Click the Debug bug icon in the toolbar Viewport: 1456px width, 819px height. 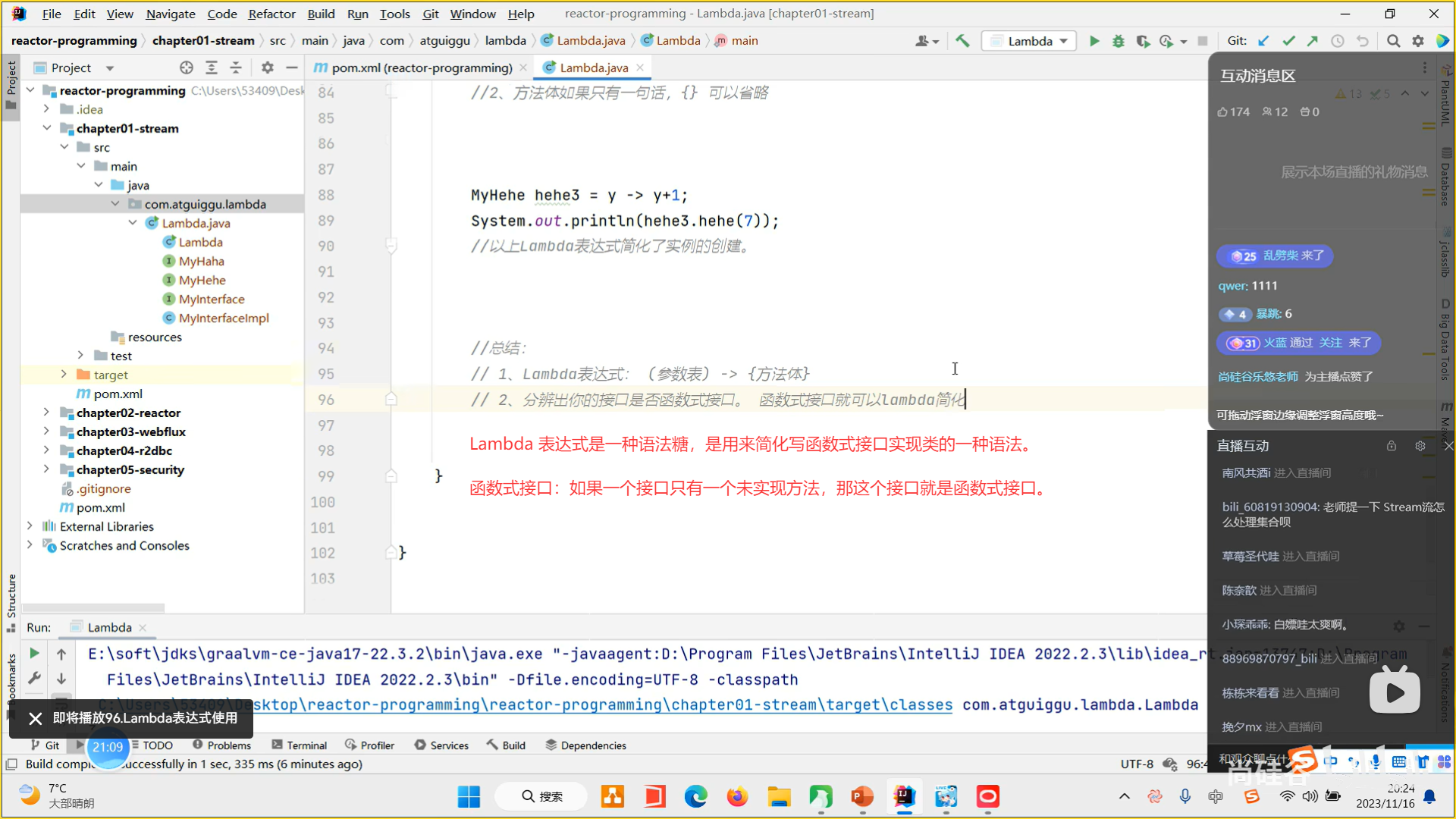point(1118,41)
